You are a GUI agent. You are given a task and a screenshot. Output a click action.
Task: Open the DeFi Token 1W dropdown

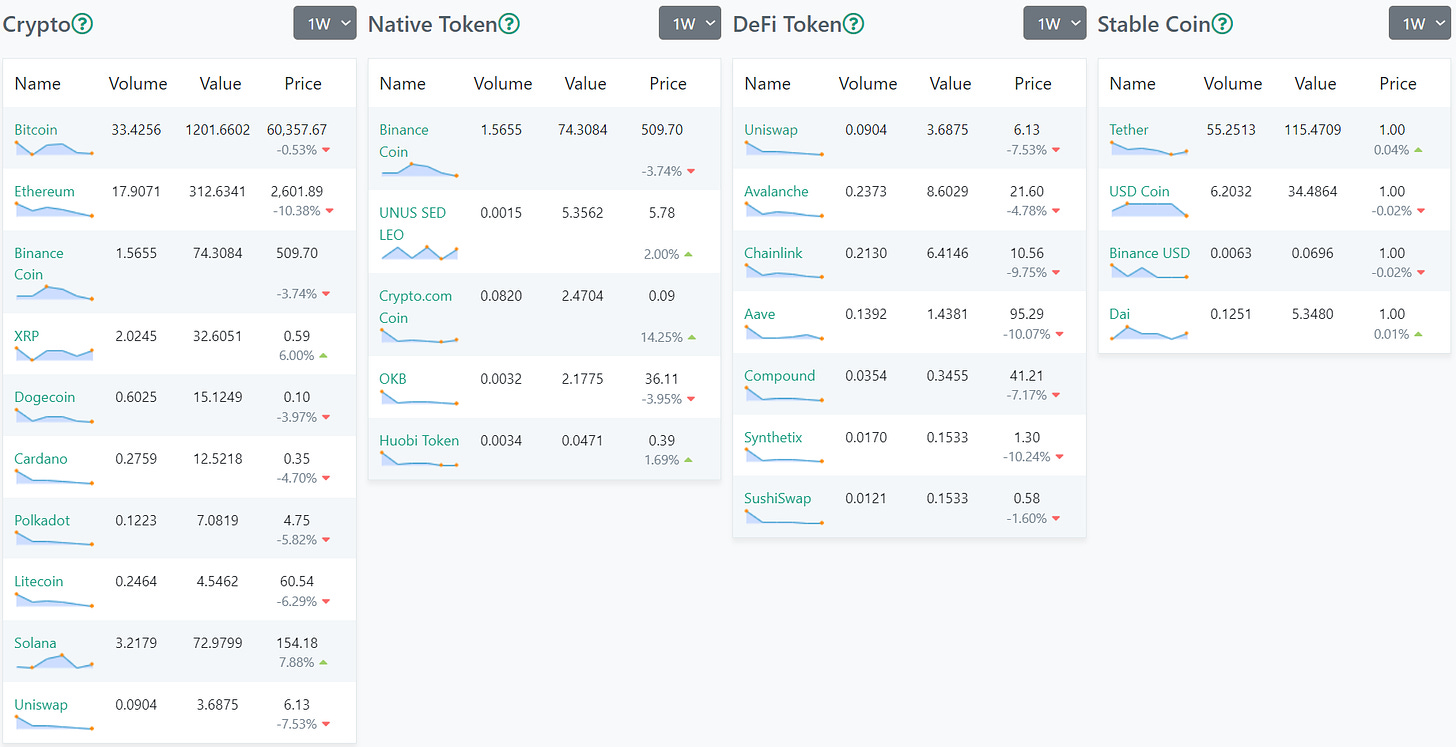tap(1054, 23)
